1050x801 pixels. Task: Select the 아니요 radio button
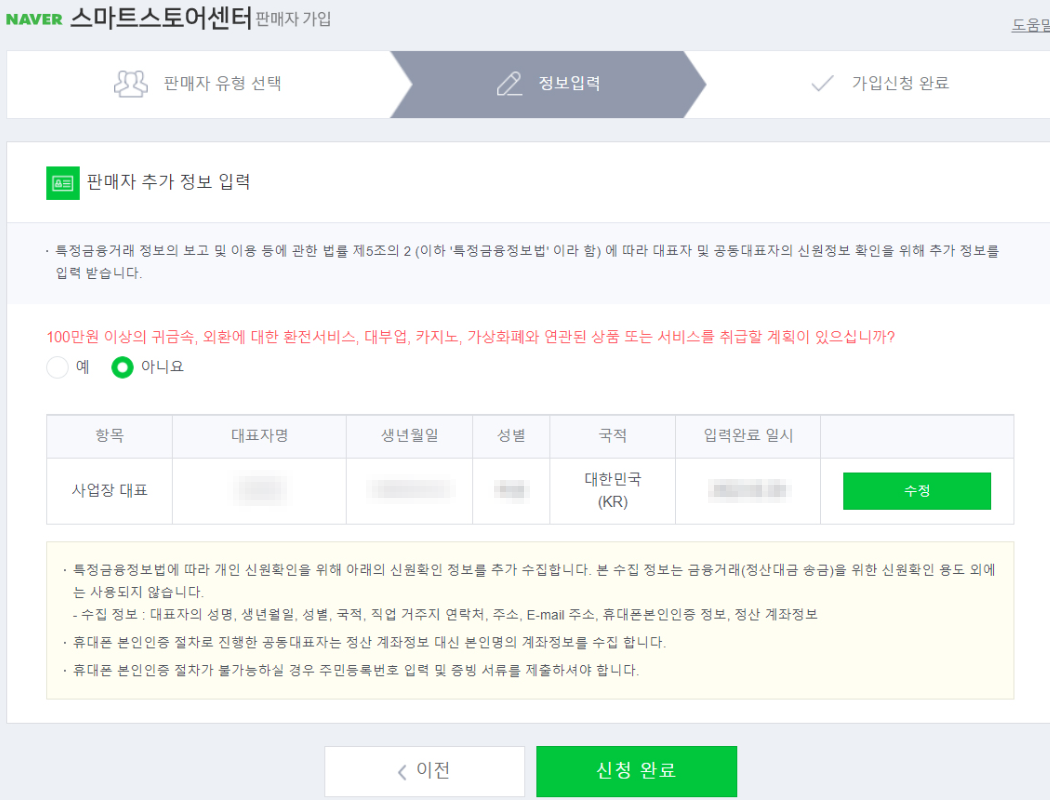point(123,367)
